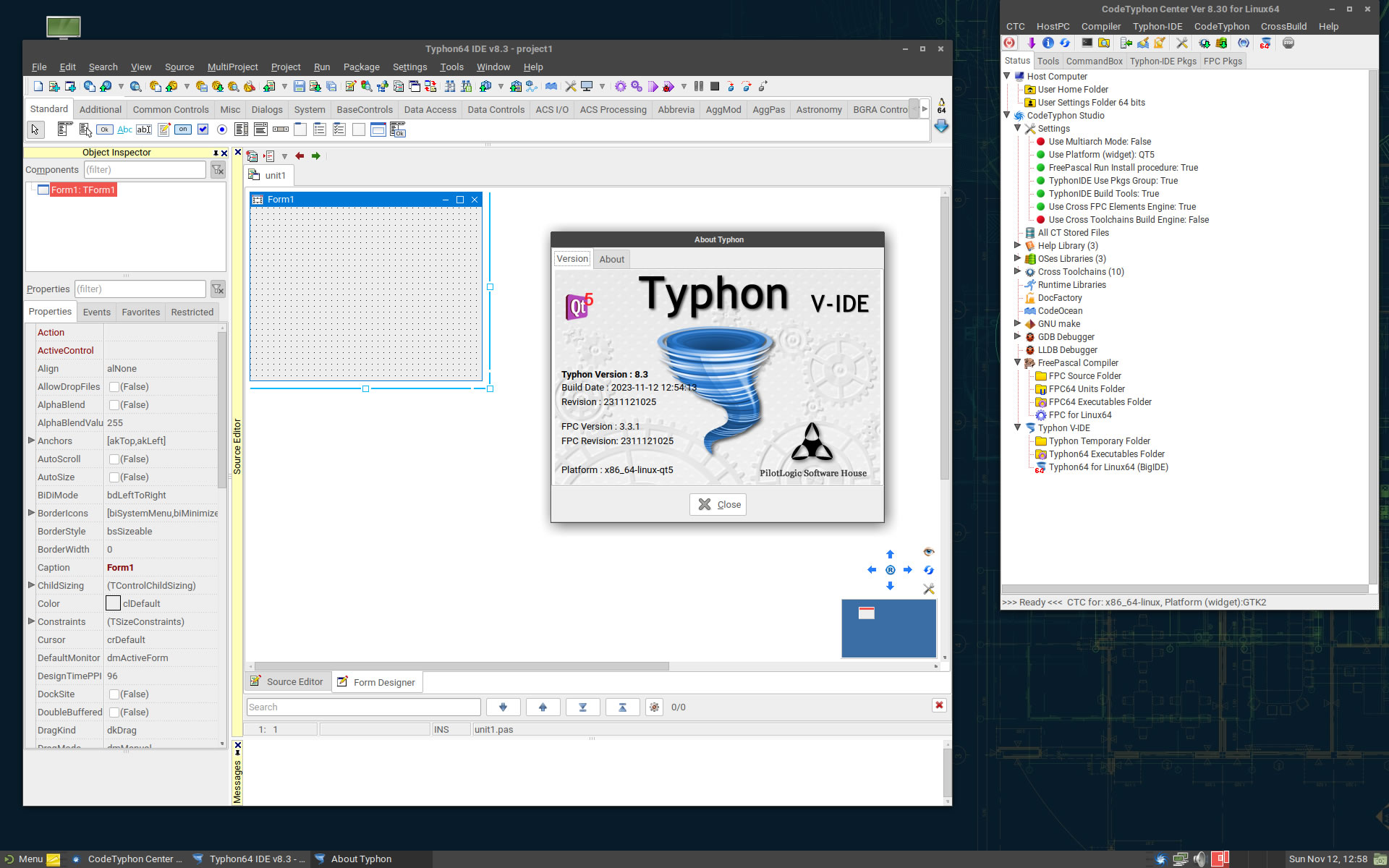Expand the Constraints property
Screen dimensions: 1389x868
pyautogui.click(x=31, y=621)
